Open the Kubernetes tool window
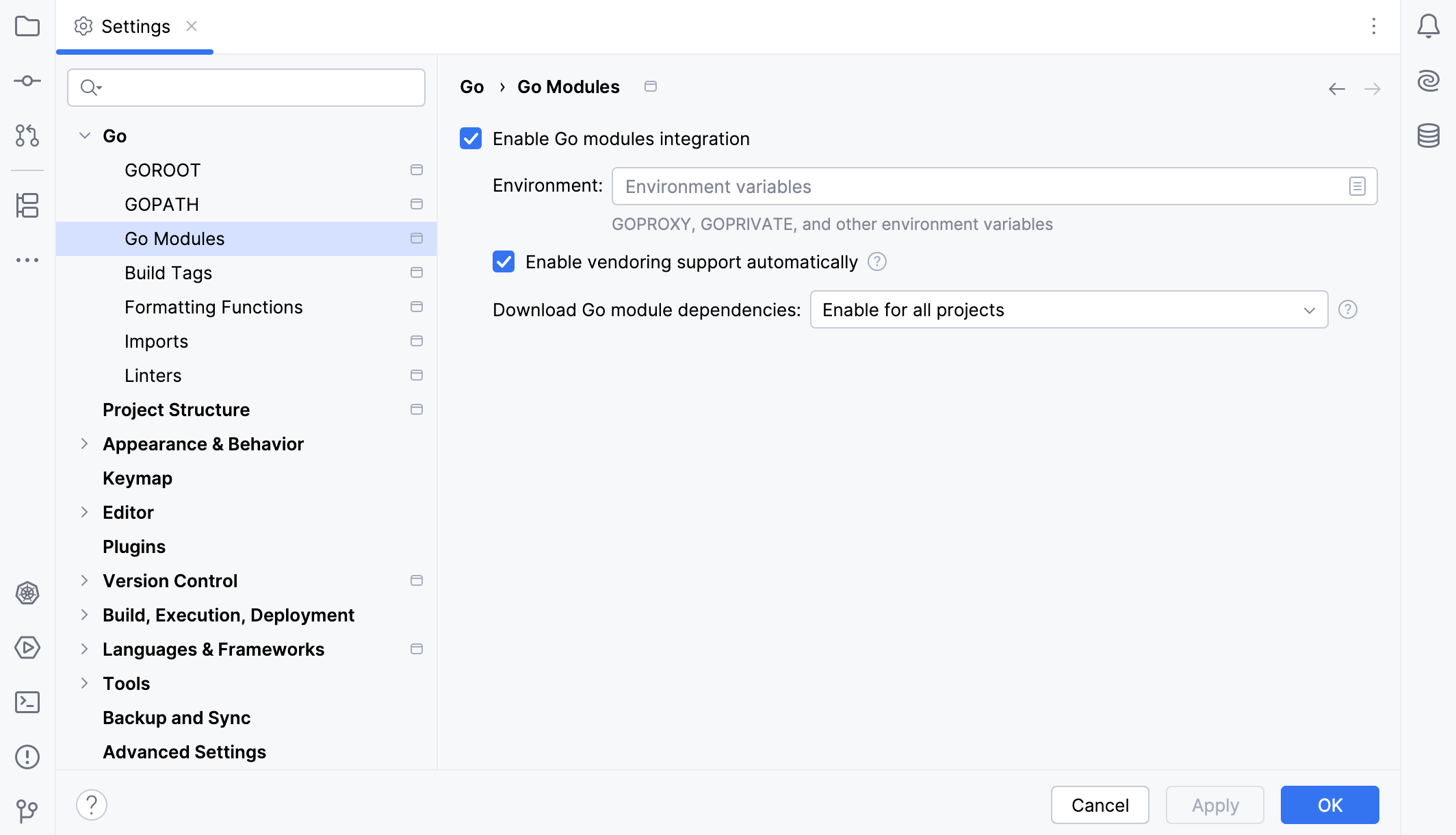1456x835 pixels. 27,593
